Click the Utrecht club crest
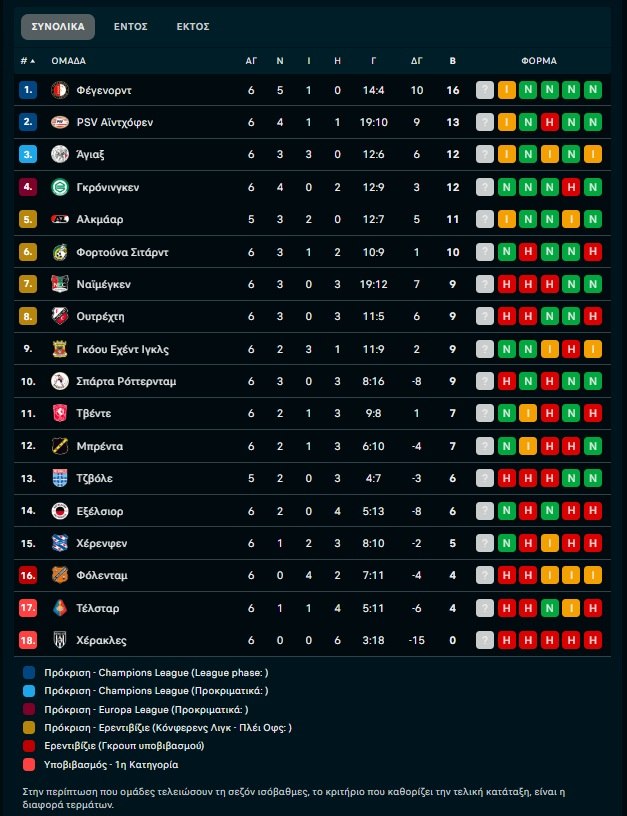 (x=59, y=317)
